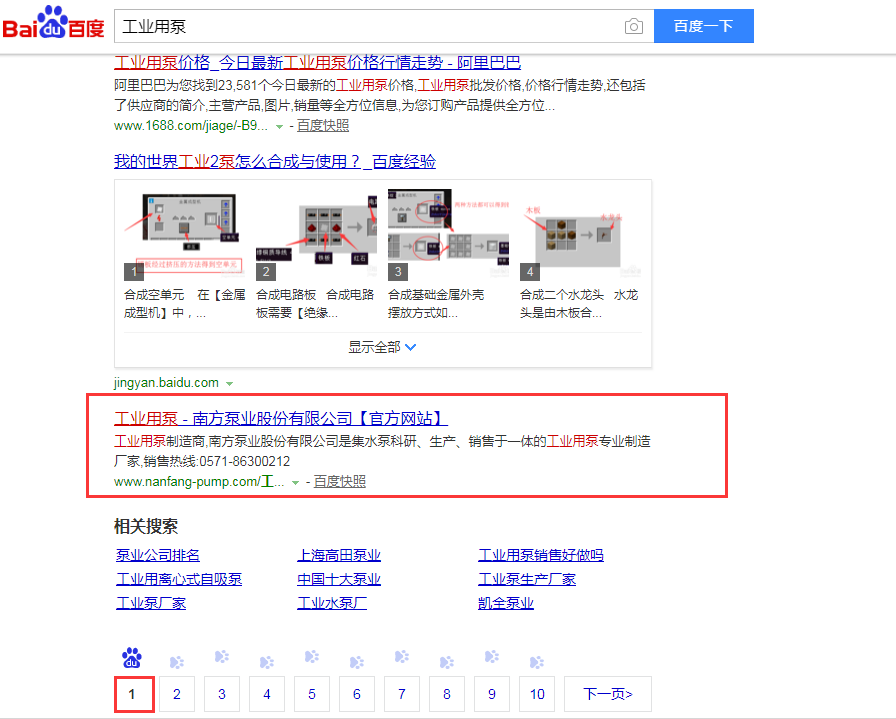Image resolution: width=896 pixels, height=719 pixels.
Task: Select related search 工业用离心式自吸泵
Action: [179, 579]
